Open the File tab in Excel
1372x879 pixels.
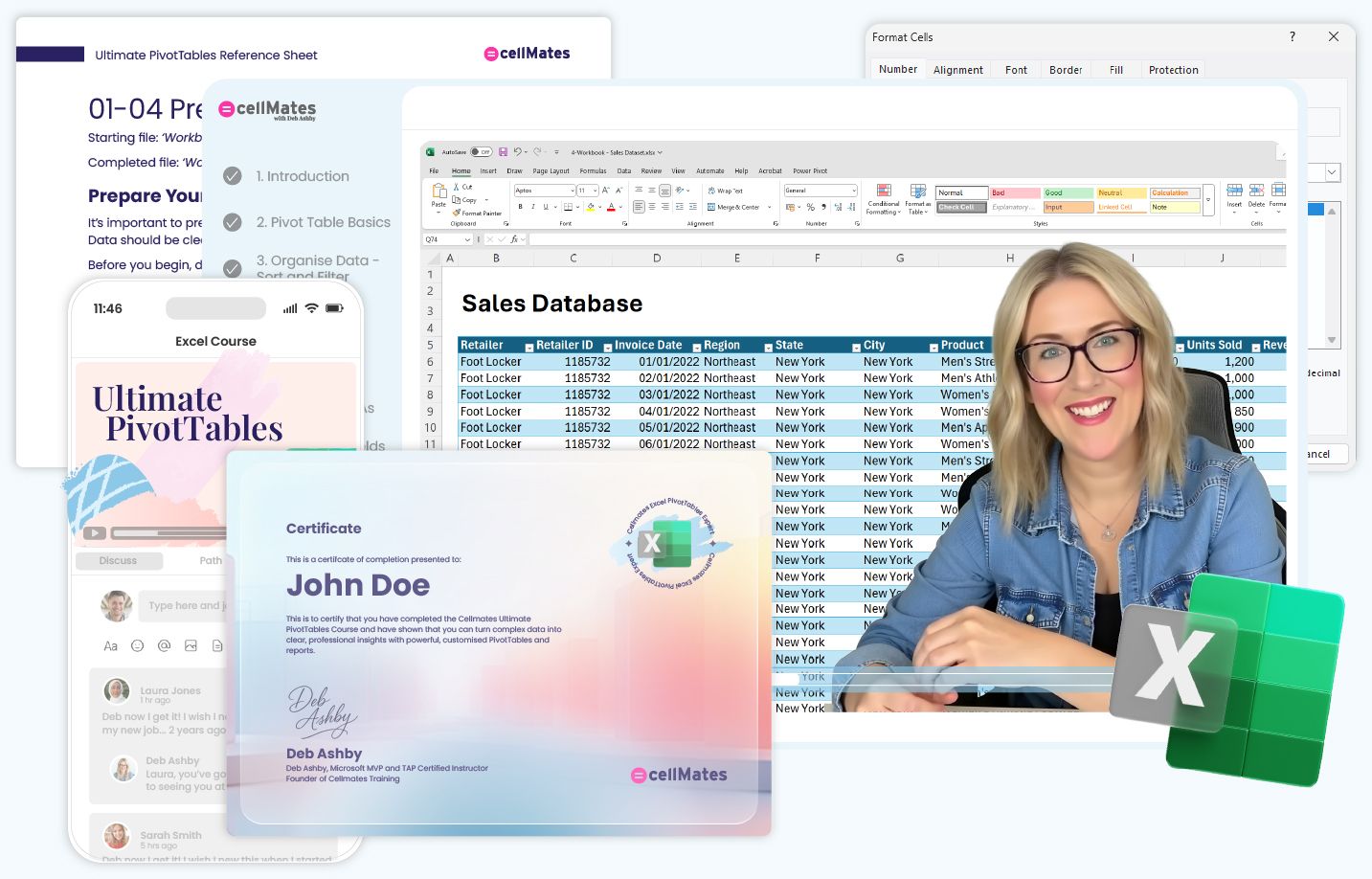point(434,171)
